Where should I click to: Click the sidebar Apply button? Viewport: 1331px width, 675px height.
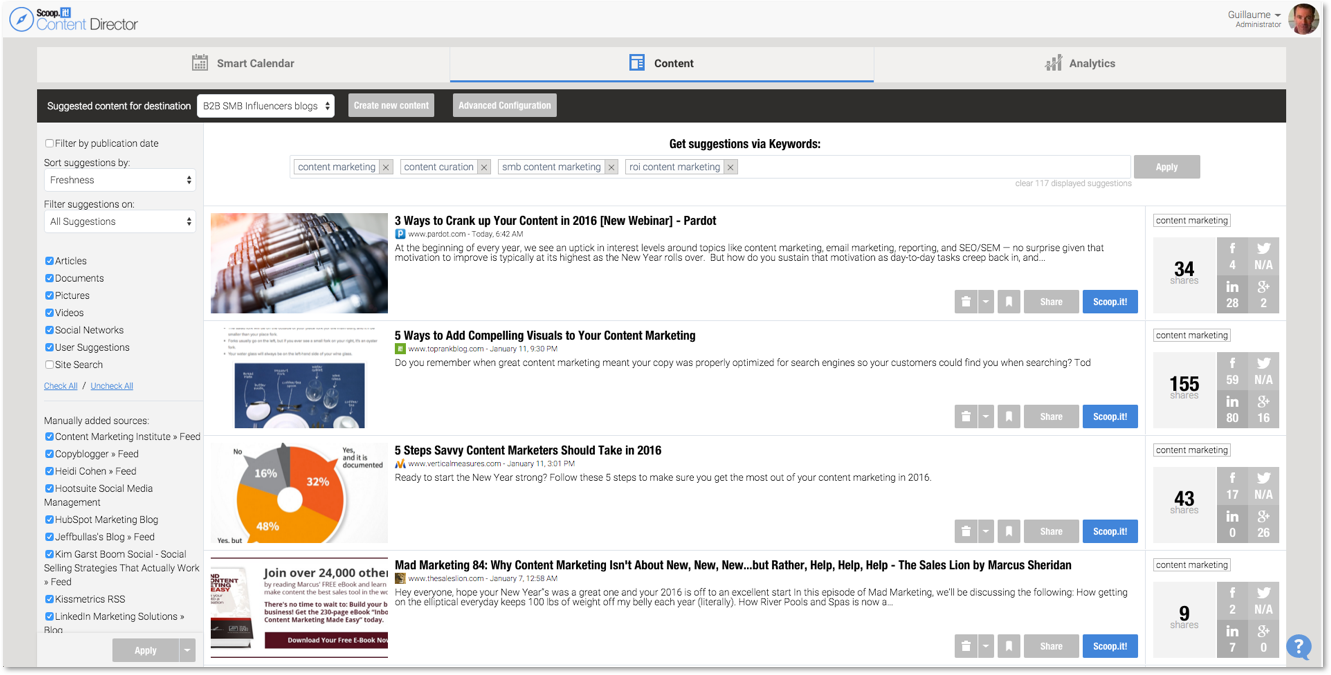(x=146, y=651)
